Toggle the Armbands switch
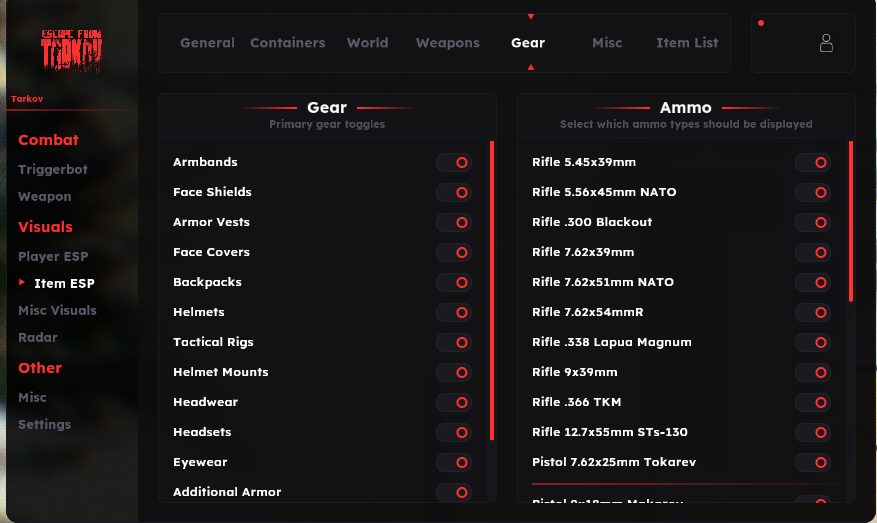The image size is (877, 523). click(x=454, y=162)
